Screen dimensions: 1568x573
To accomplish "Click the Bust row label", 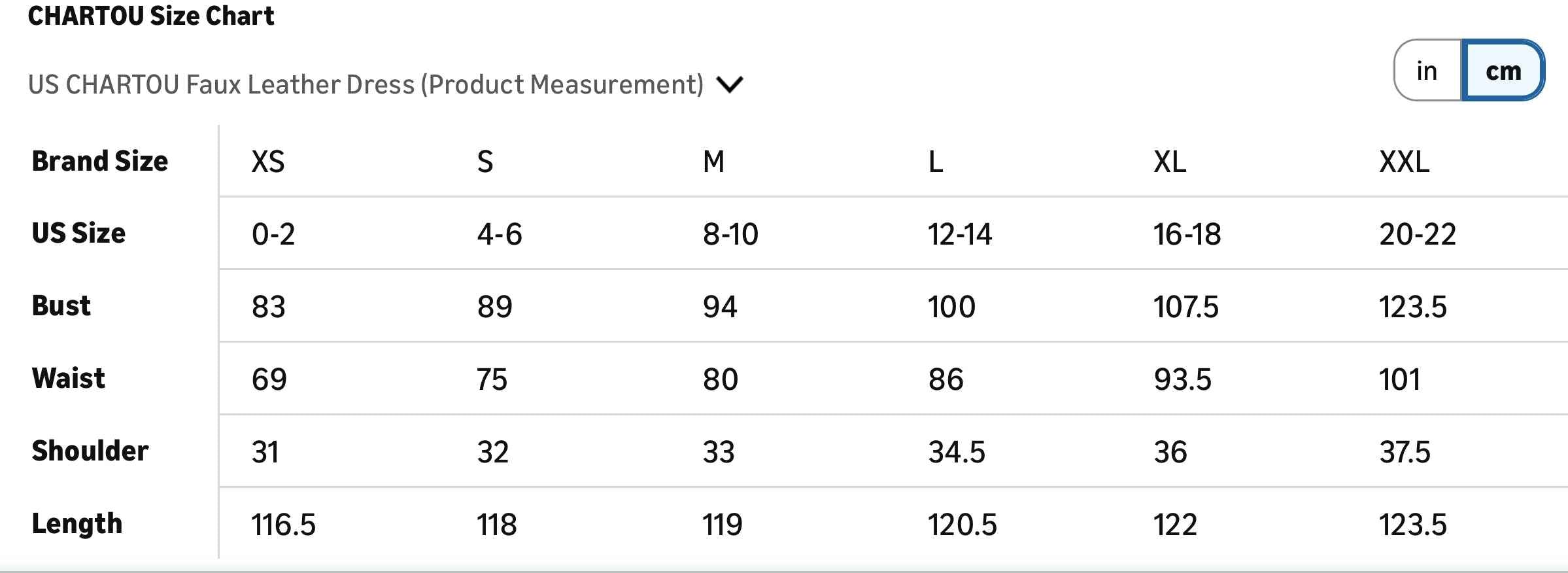I will [x=61, y=305].
